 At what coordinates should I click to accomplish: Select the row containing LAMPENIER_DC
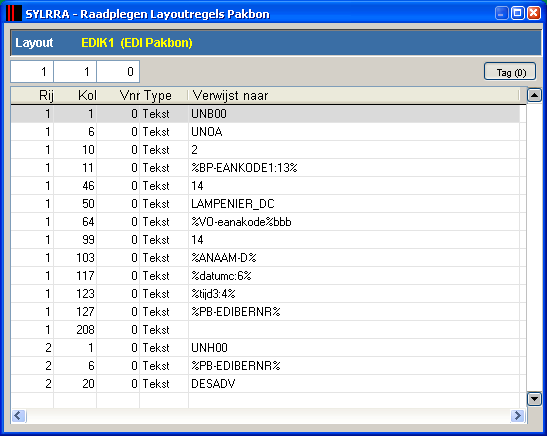tap(265, 204)
